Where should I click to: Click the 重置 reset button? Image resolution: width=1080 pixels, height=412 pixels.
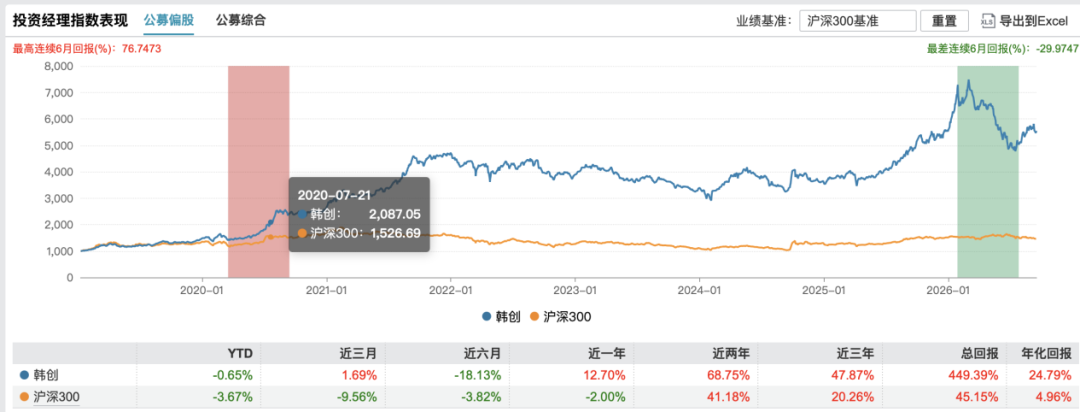[x=944, y=21]
